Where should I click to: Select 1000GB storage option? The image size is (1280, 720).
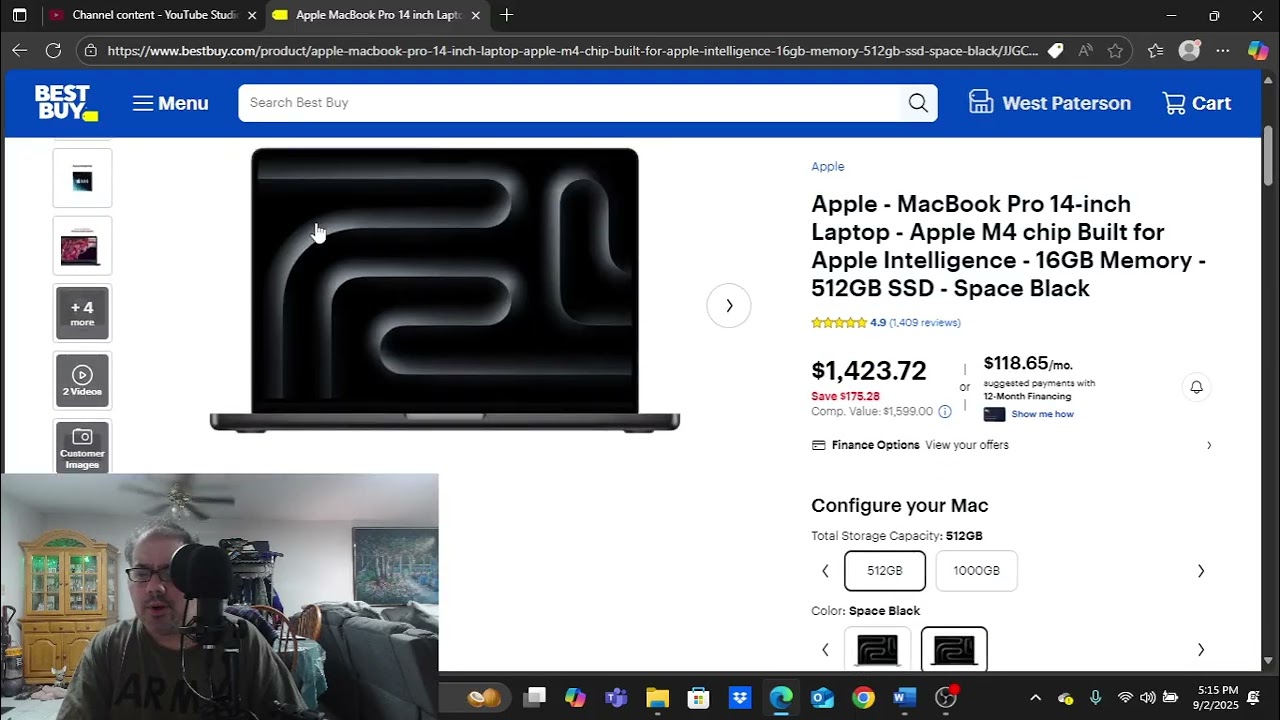[x=976, y=571]
